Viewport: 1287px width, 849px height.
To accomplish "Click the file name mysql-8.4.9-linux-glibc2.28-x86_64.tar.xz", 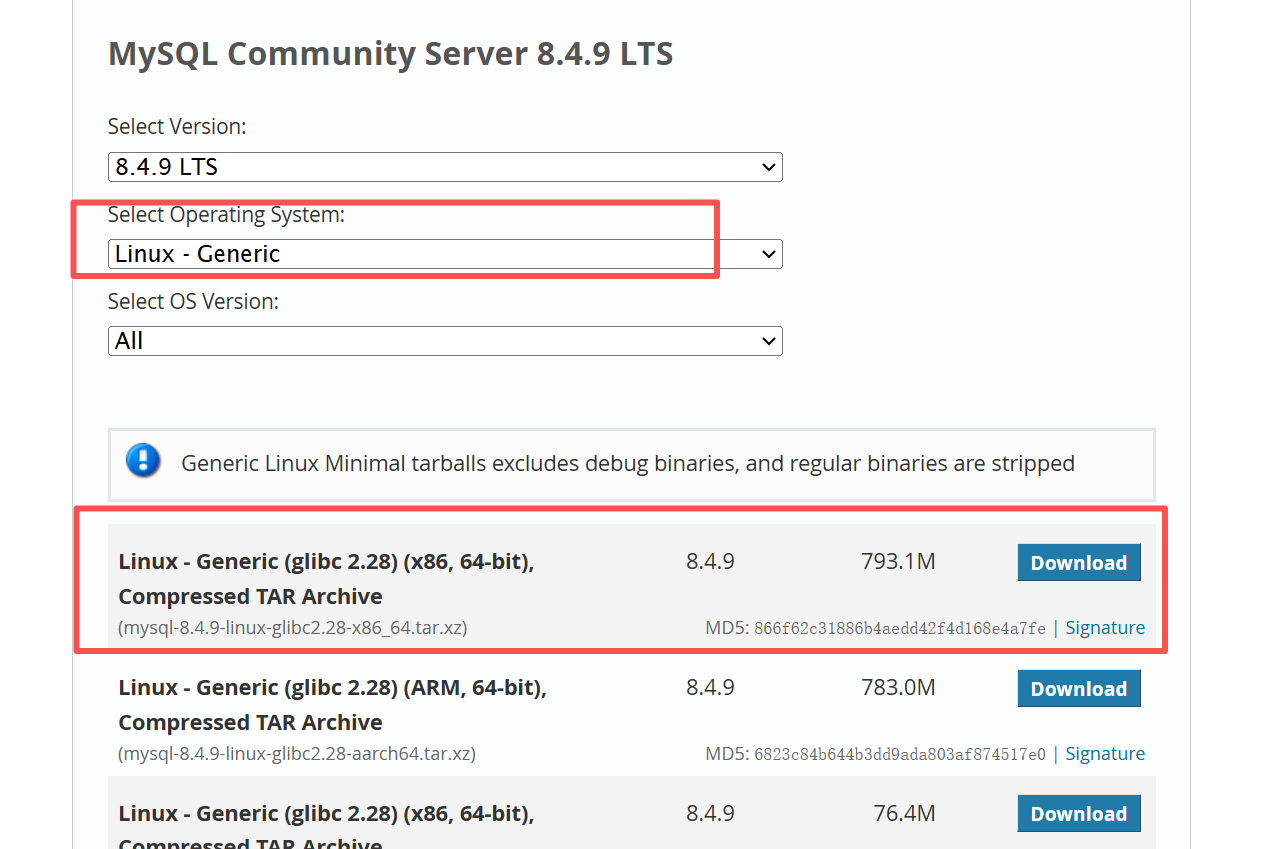I will 293,628.
